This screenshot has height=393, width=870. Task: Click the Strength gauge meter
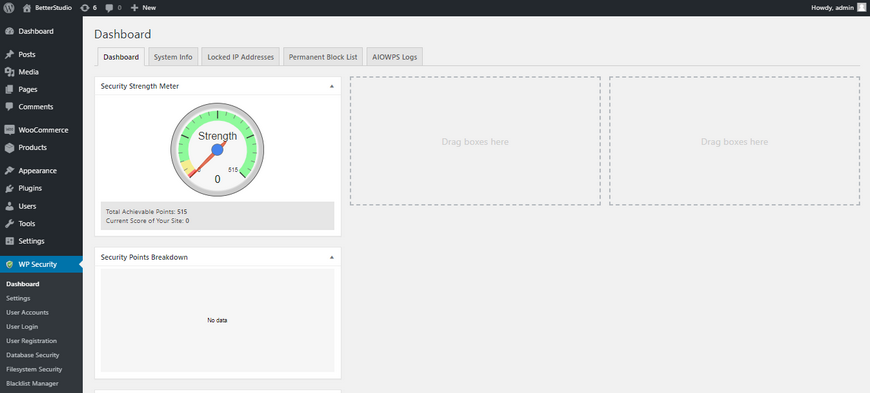[x=217, y=149]
